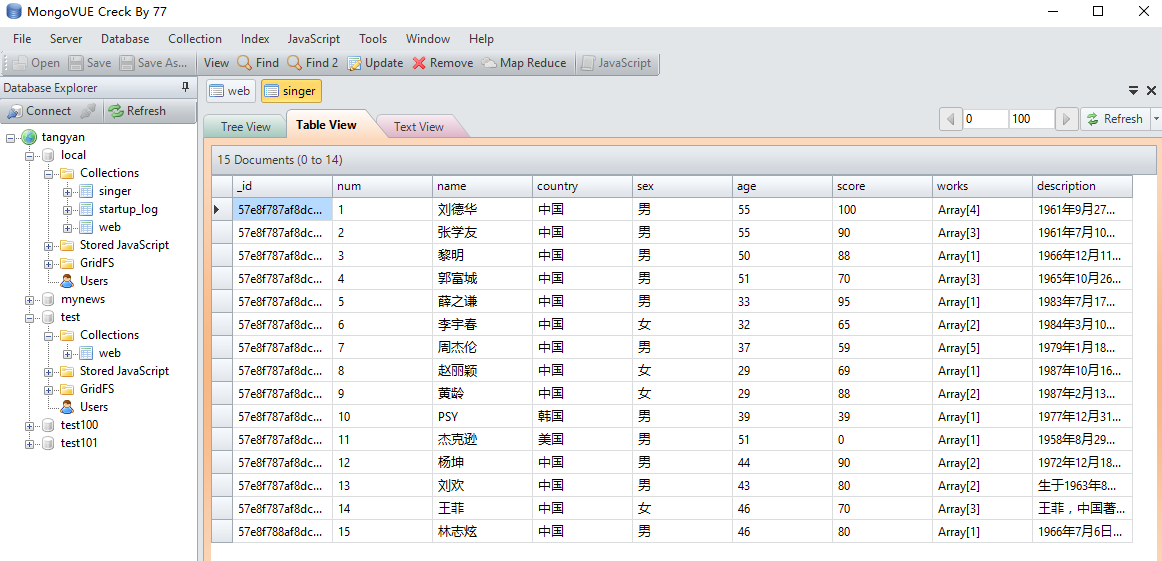Screen dimensions: 1162x561
Task: Sort by the score column header
Action: click(x=882, y=186)
